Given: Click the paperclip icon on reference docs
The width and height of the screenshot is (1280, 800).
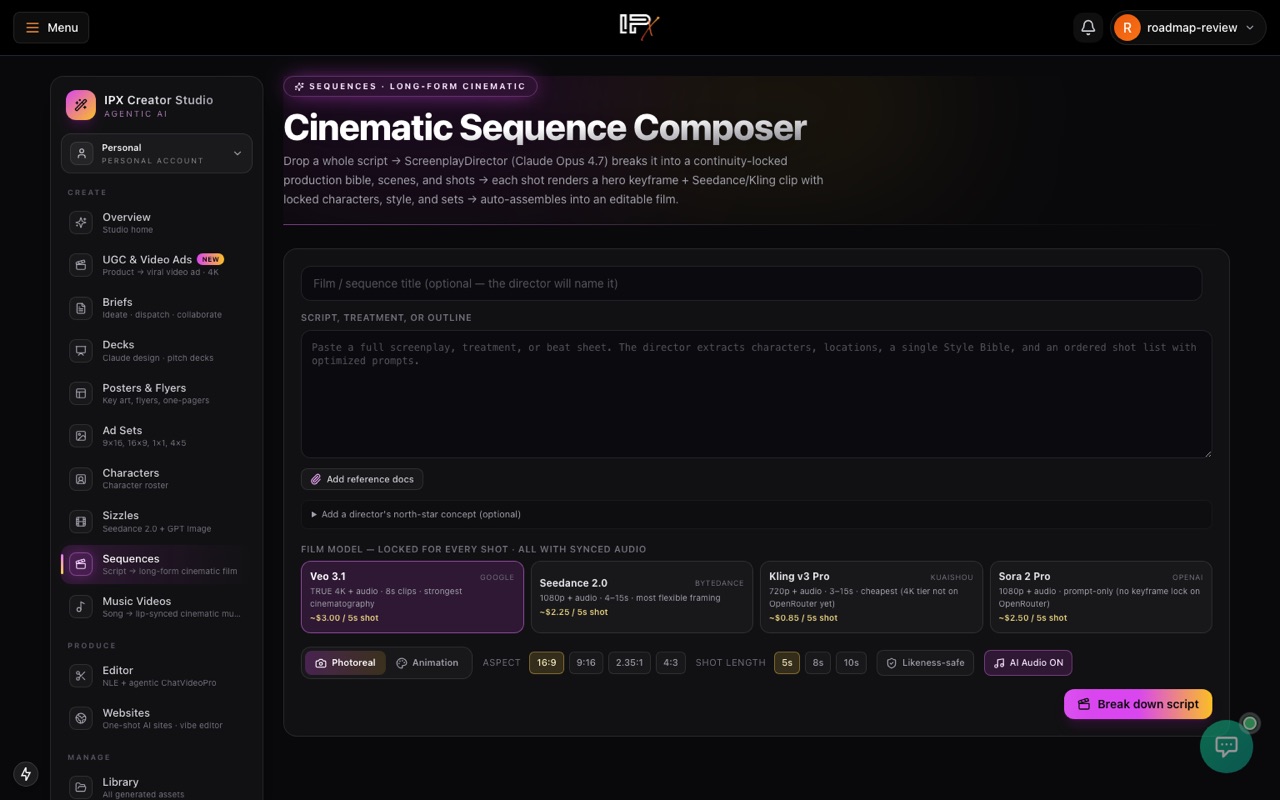Looking at the screenshot, I should pos(316,479).
